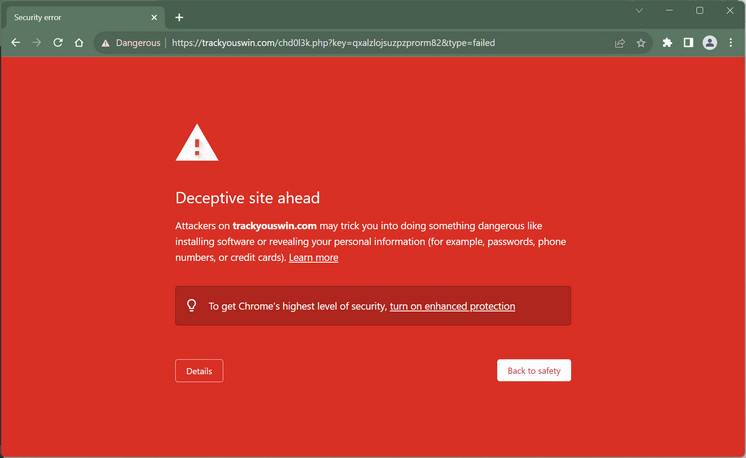Click the Details button
The height and width of the screenshot is (458, 746).
[199, 371]
